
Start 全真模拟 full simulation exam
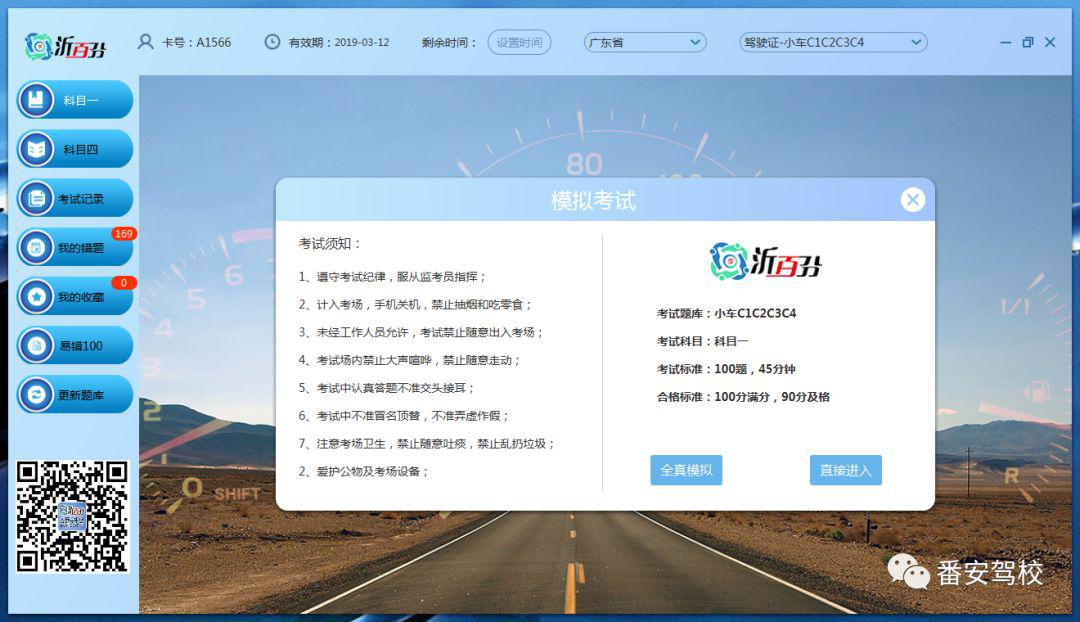[x=686, y=470]
